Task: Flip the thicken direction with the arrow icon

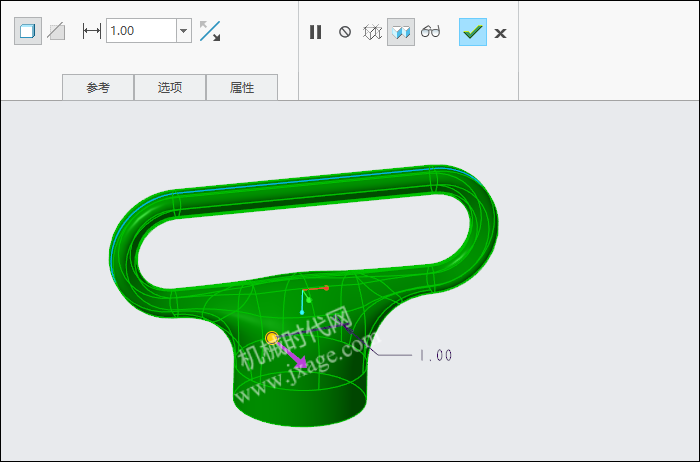Action: [x=210, y=31]
